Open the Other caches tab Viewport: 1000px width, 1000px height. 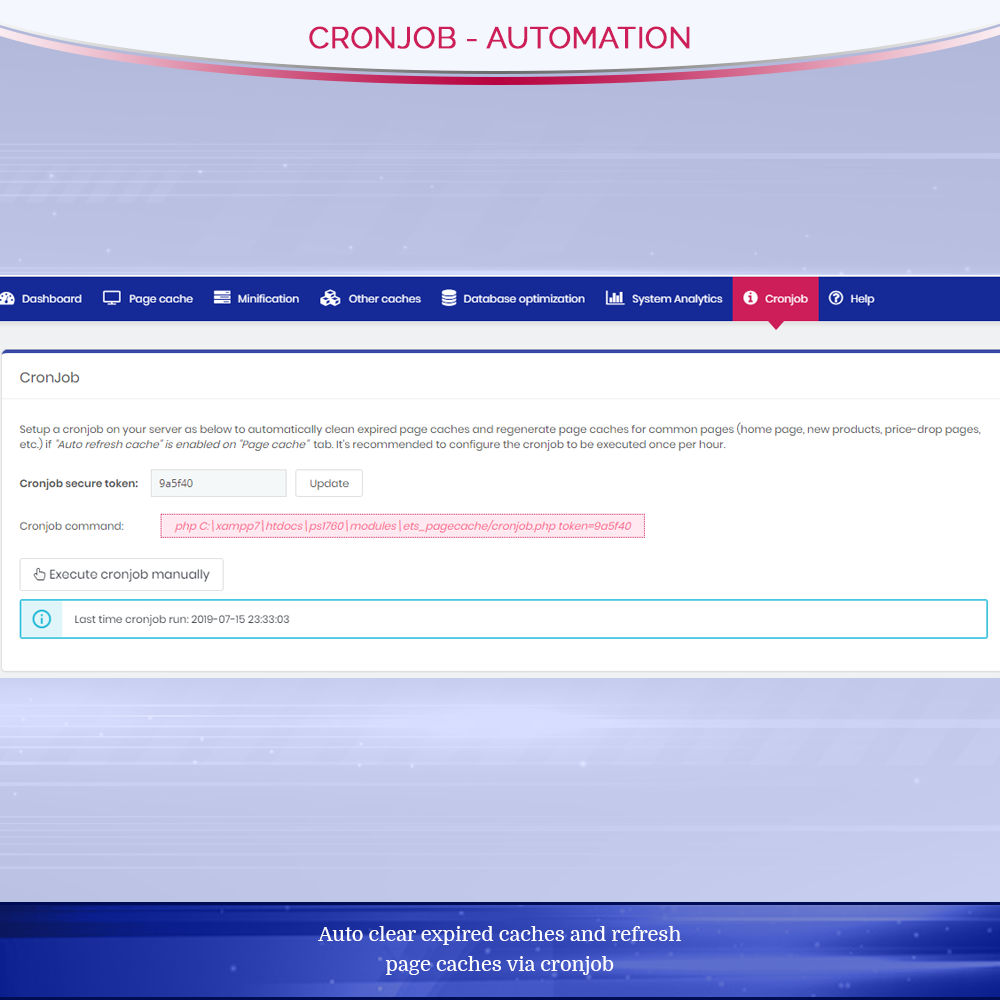[371, 298]
